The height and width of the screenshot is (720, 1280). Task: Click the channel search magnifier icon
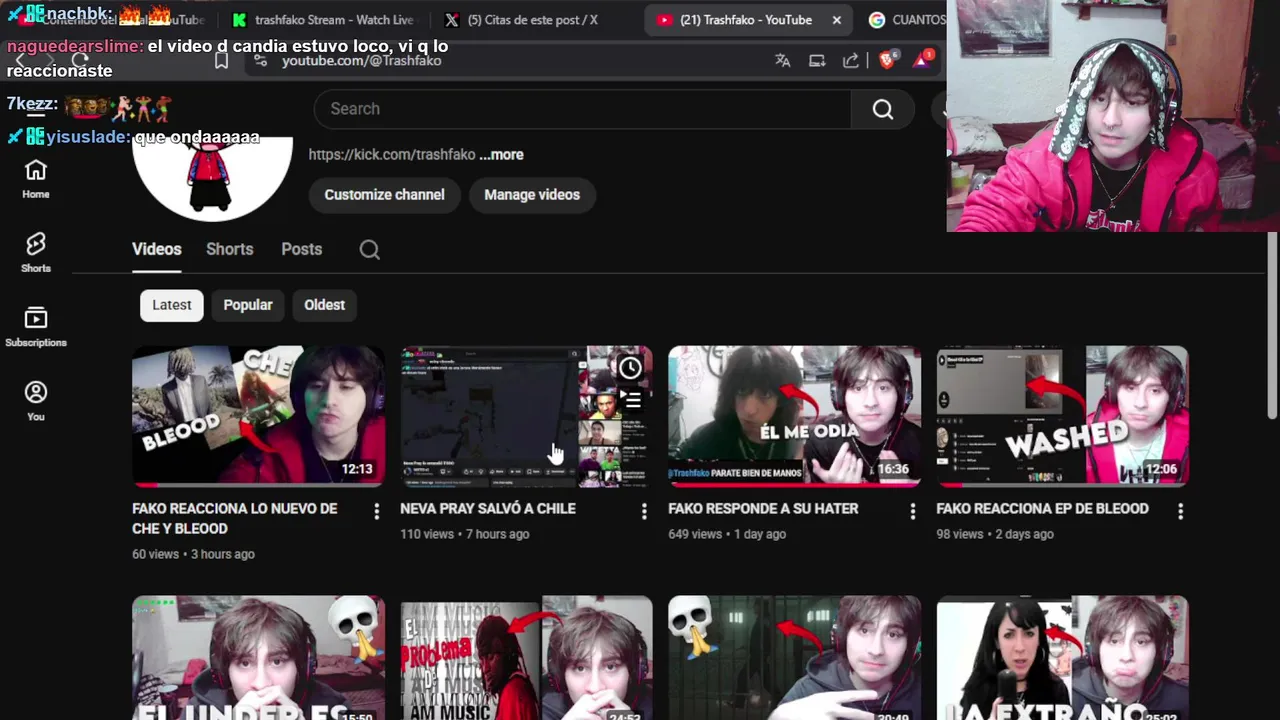pos(370,250)
